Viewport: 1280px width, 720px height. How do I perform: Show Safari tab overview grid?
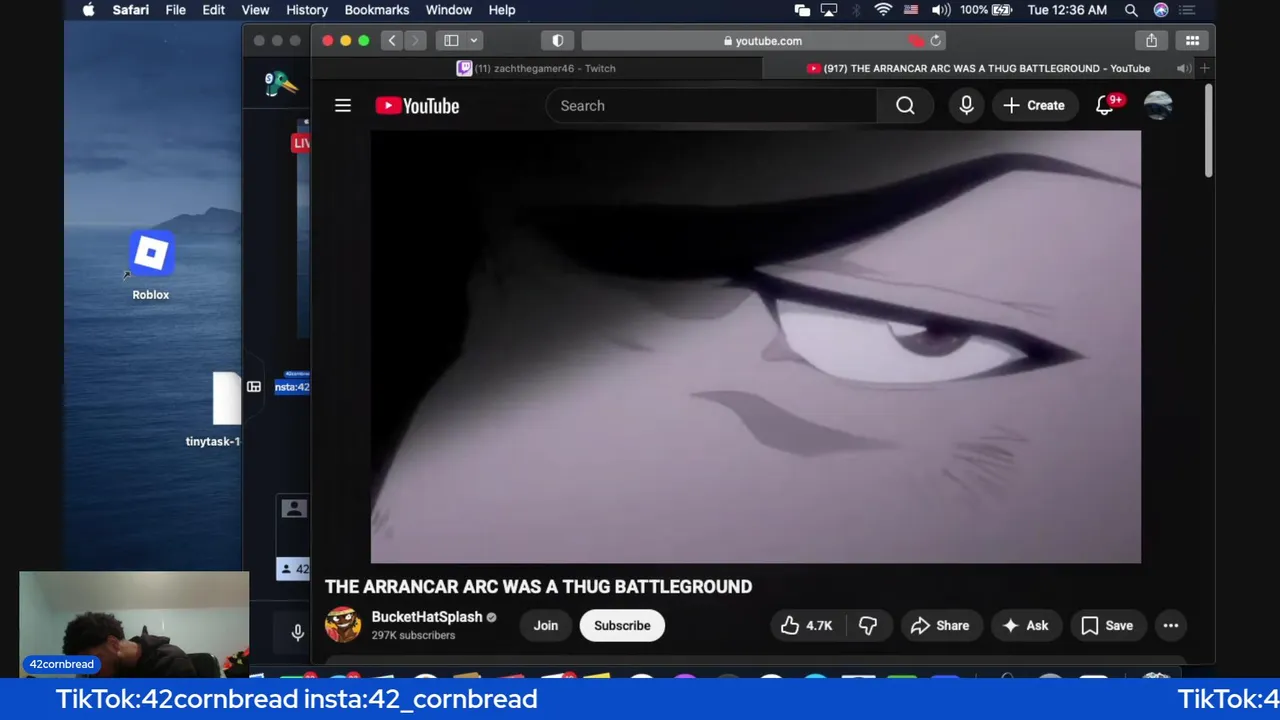[1192, 41]
